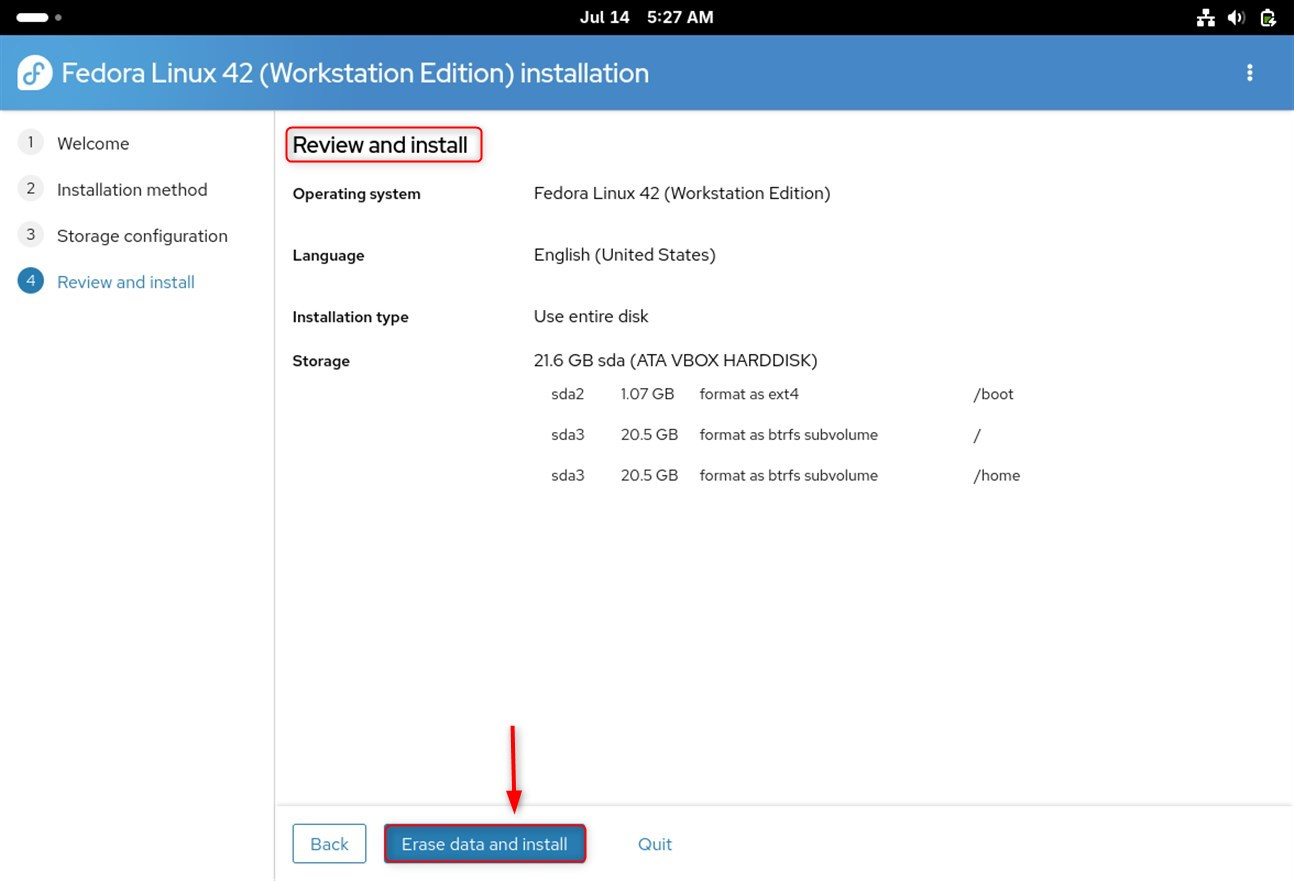1294x881 pixels.
Task: Click step number 3 circle
Action: [30, 235]
